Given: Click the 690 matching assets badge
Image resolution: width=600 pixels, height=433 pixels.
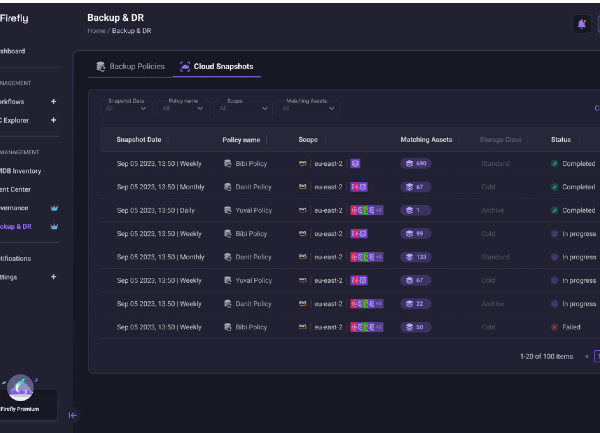Looking at the screenshot, I should (x=416, y=164).
